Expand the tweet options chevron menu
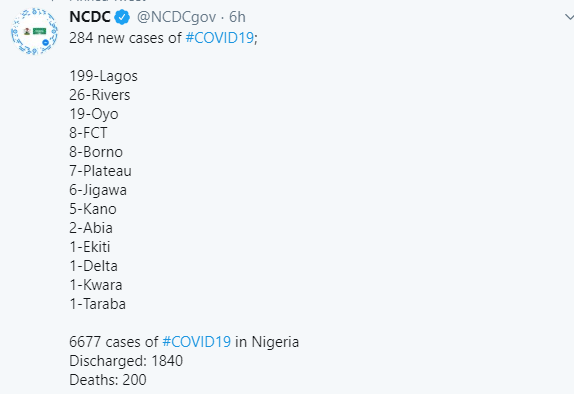Viewport: 574px width, 394px height. [x=569, y=17]
